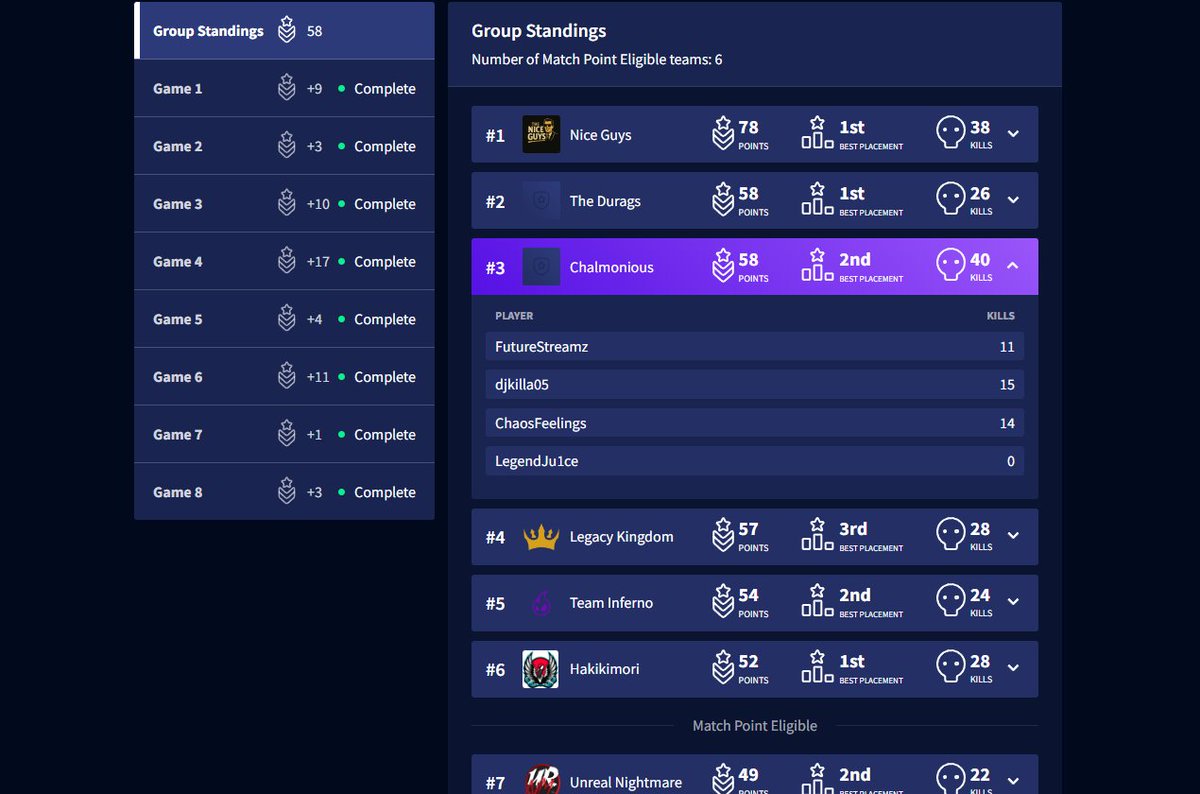Click Hakikimori podium placement icon
The width and height of the screenshot is (1200, 794).
(x=817, y=666)
